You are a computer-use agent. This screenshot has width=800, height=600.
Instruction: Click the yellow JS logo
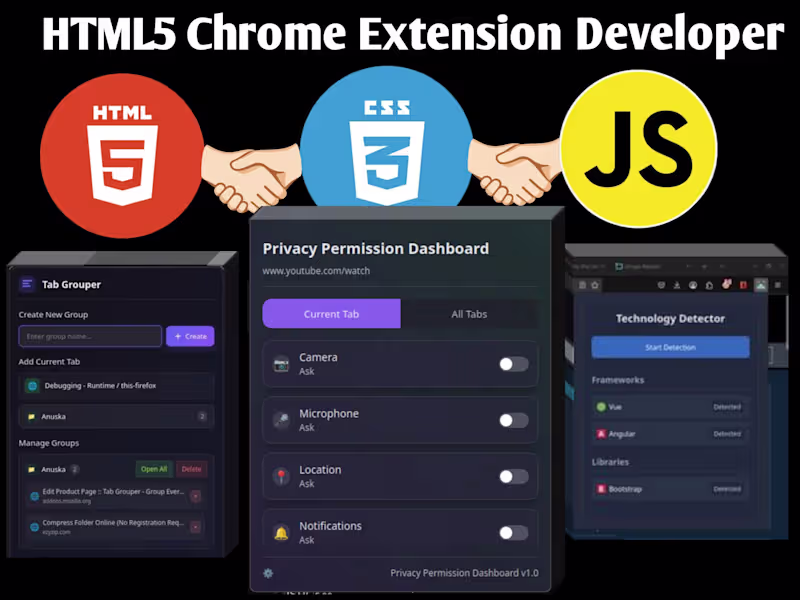click(x=639, y=148)
